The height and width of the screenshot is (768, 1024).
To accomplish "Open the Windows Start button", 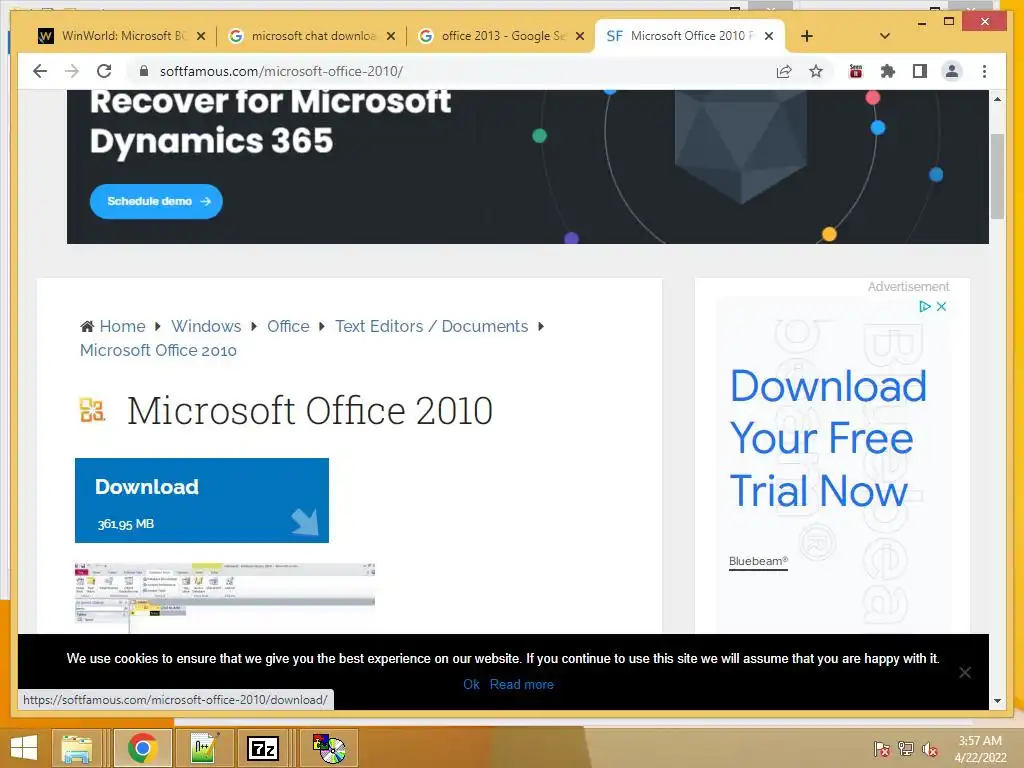I will [x=24, y=748].
